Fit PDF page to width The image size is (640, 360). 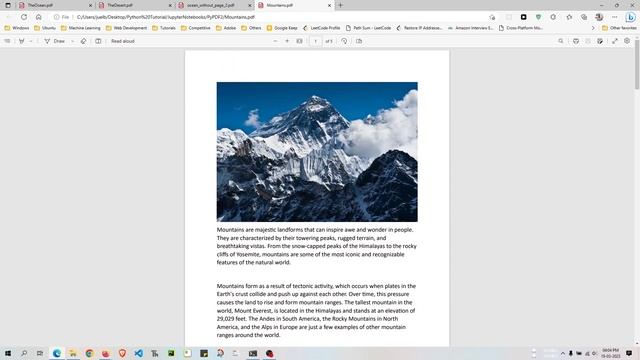(300, 41)
